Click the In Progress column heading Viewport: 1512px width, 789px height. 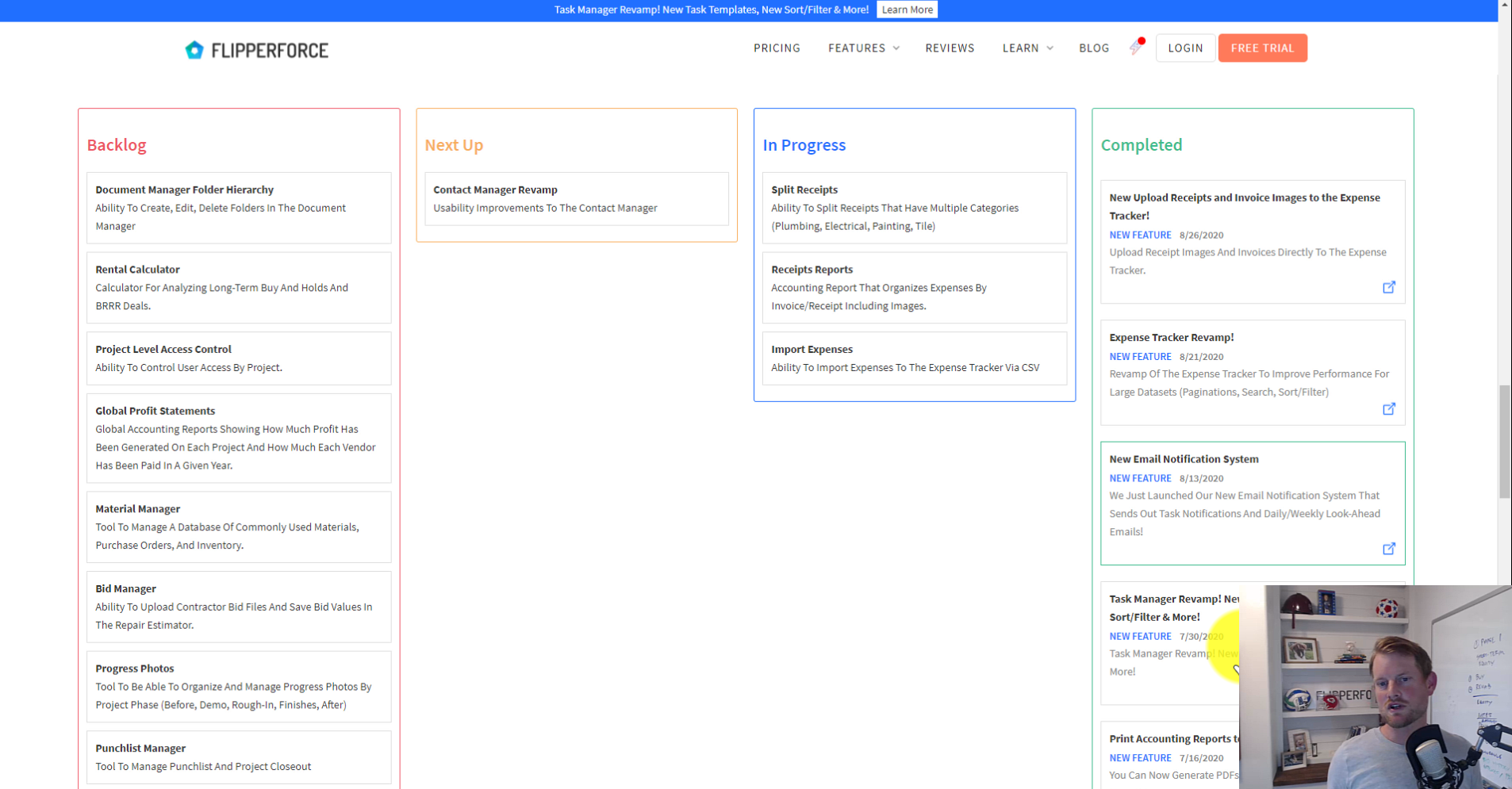pos(804,145)
